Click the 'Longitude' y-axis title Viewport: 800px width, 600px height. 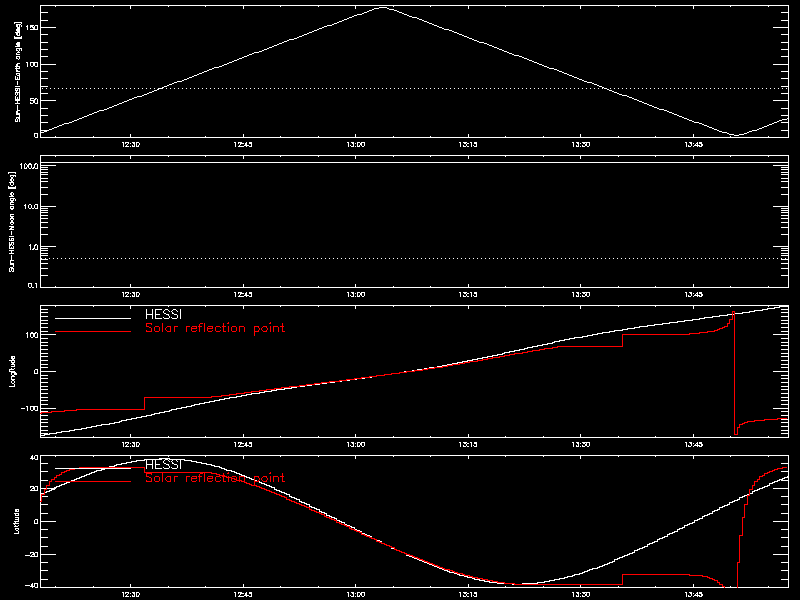point(12,371)
